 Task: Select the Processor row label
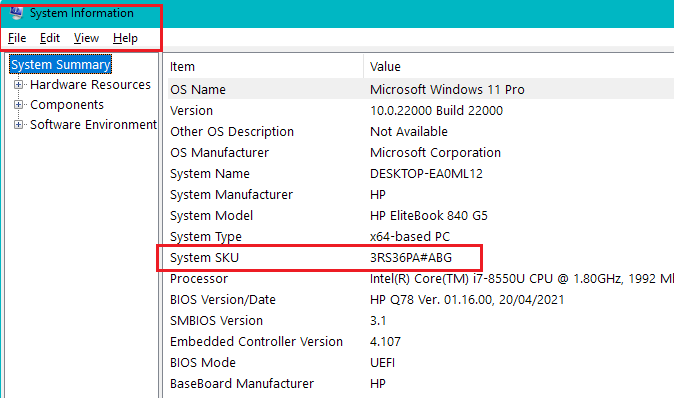coord(199,279)
